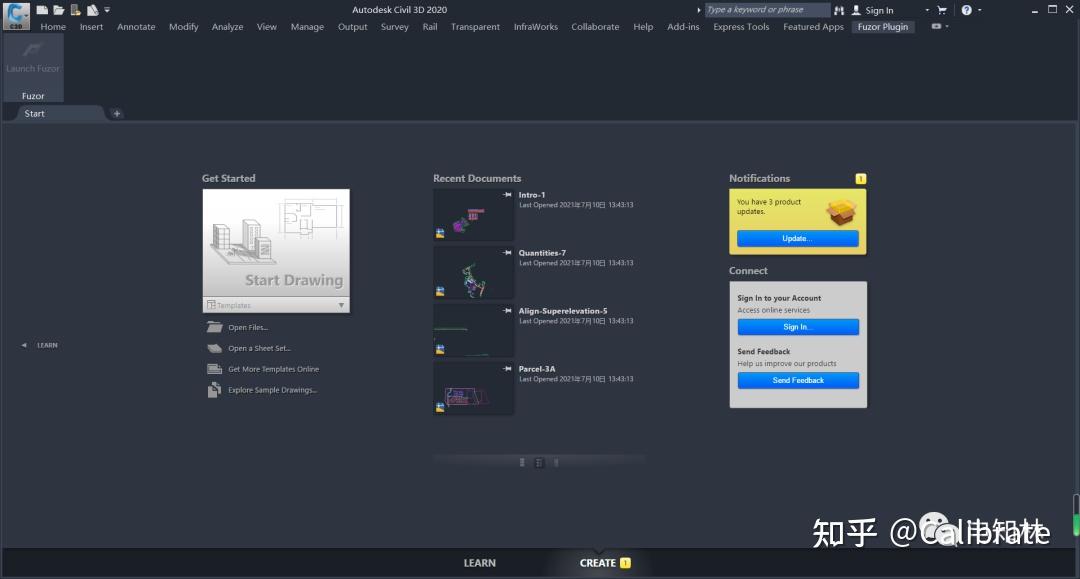
Task: Switch to the Fuzor Plugin ribbon tab
Action: pyautogui.click(x=883, y=27)
